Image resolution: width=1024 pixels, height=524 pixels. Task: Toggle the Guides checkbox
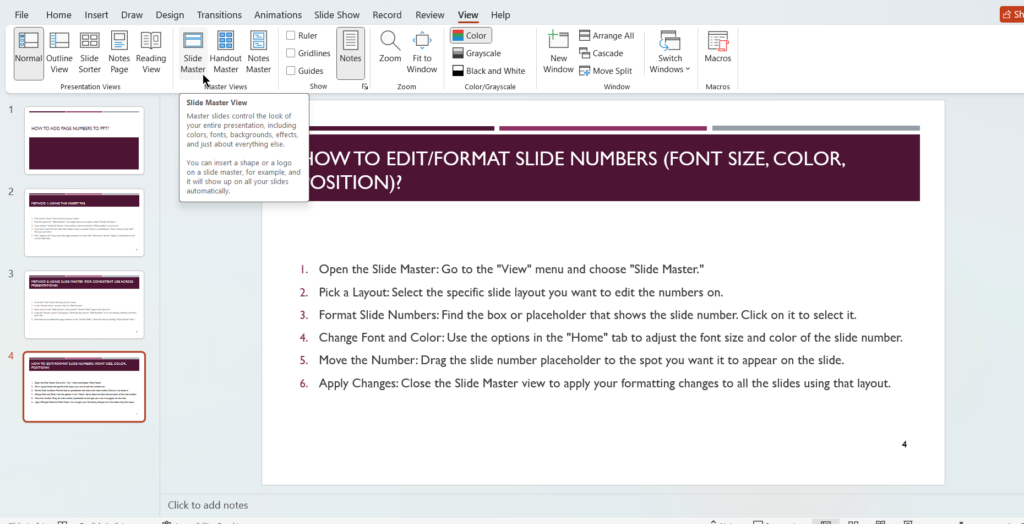click(291, 71)
